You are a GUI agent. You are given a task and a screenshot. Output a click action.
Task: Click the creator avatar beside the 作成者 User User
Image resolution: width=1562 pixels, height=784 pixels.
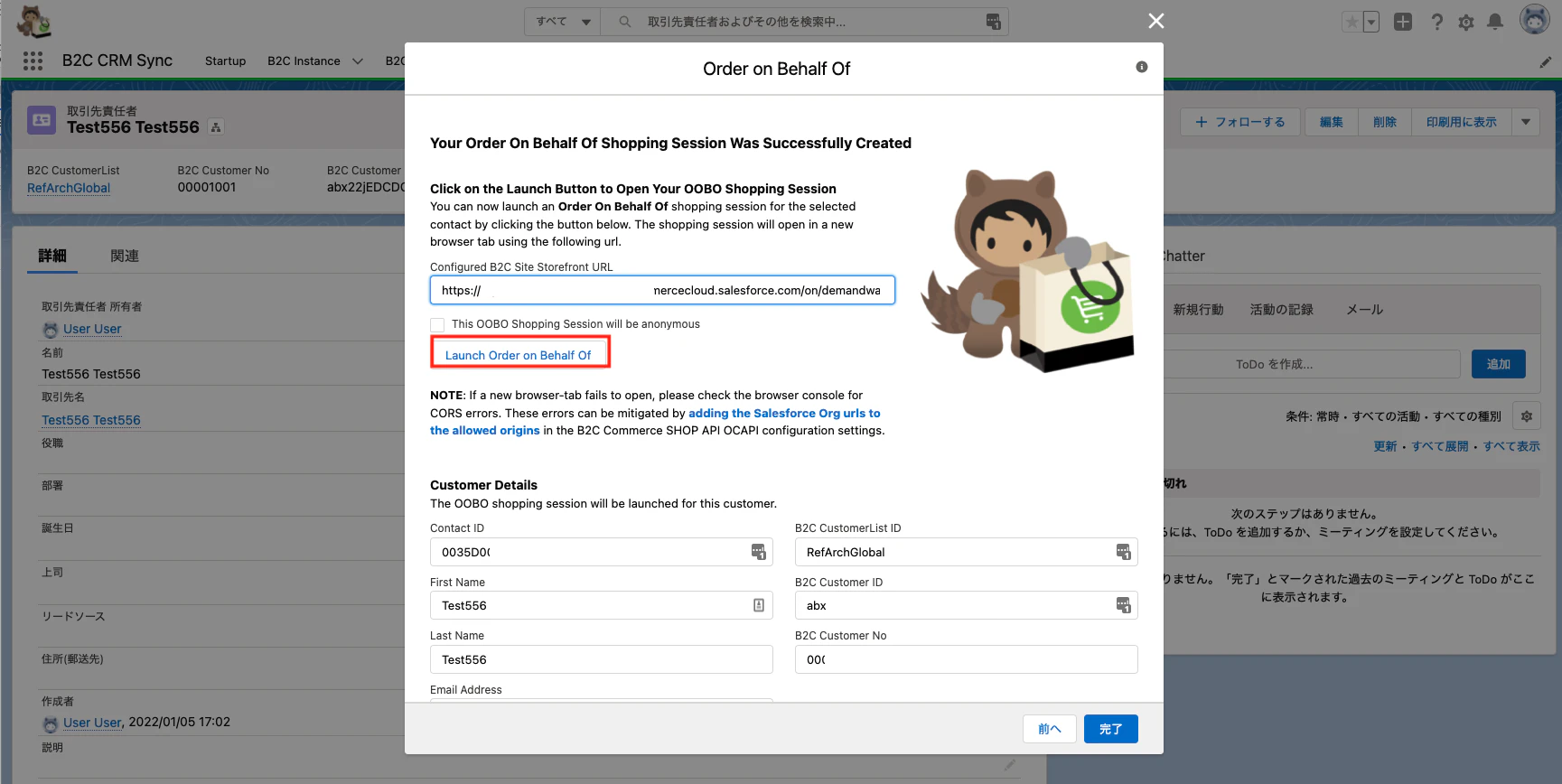click(51, 723)
